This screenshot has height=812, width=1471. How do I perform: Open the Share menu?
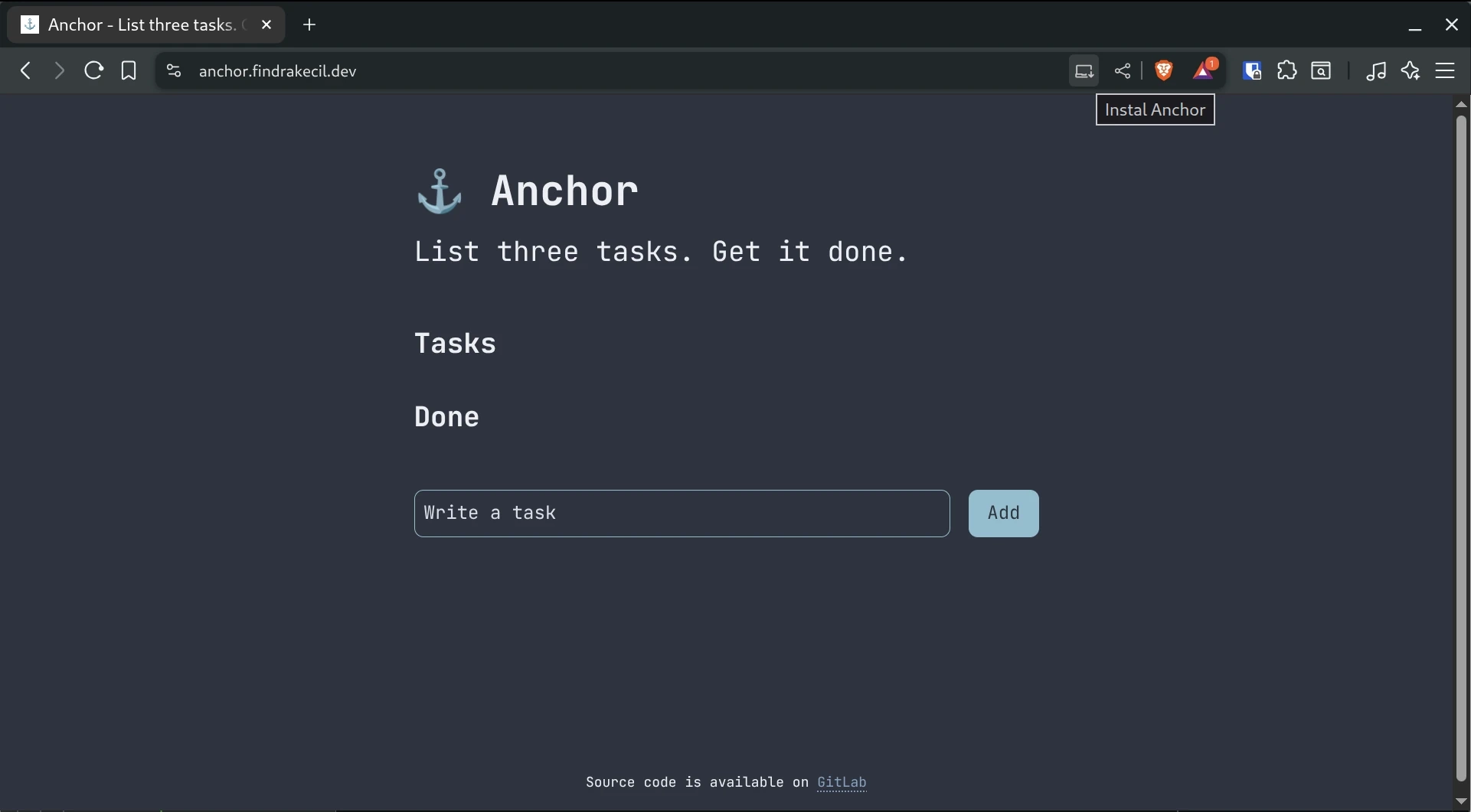[1123, 70]
